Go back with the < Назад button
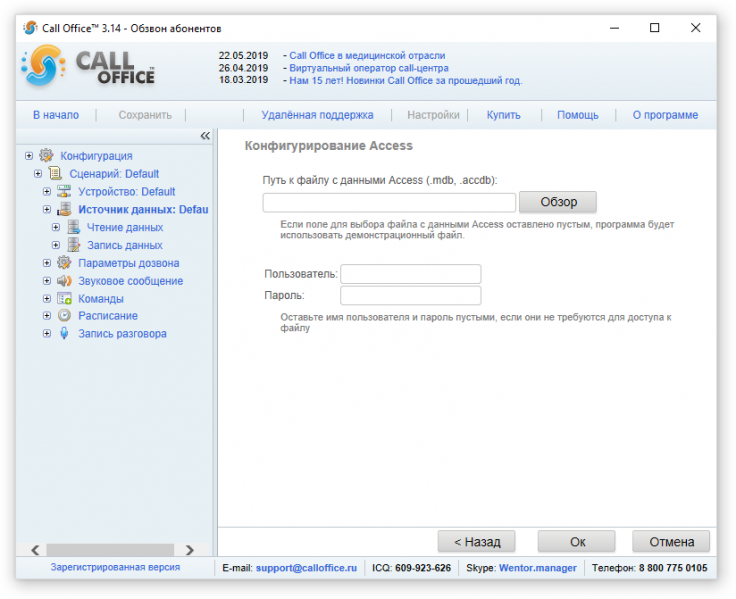The width and height of the screenshot is (736, 599). coord(477,542)
